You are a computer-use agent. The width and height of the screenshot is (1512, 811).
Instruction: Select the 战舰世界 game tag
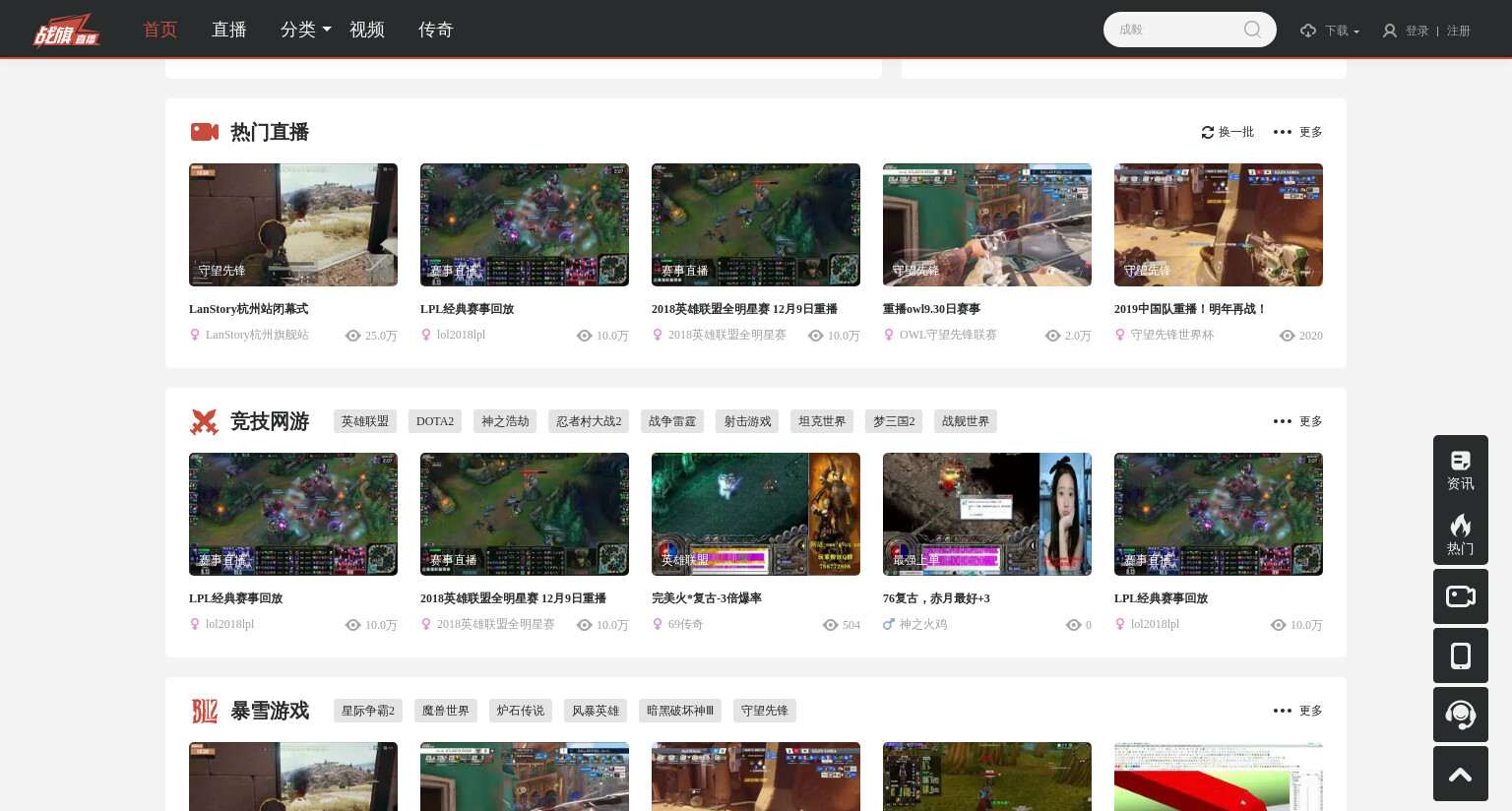tap(966, 421)
